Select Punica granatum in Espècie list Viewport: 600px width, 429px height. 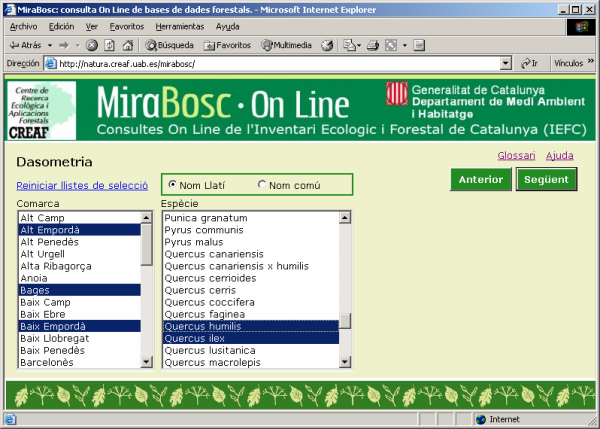pos(251,218)
